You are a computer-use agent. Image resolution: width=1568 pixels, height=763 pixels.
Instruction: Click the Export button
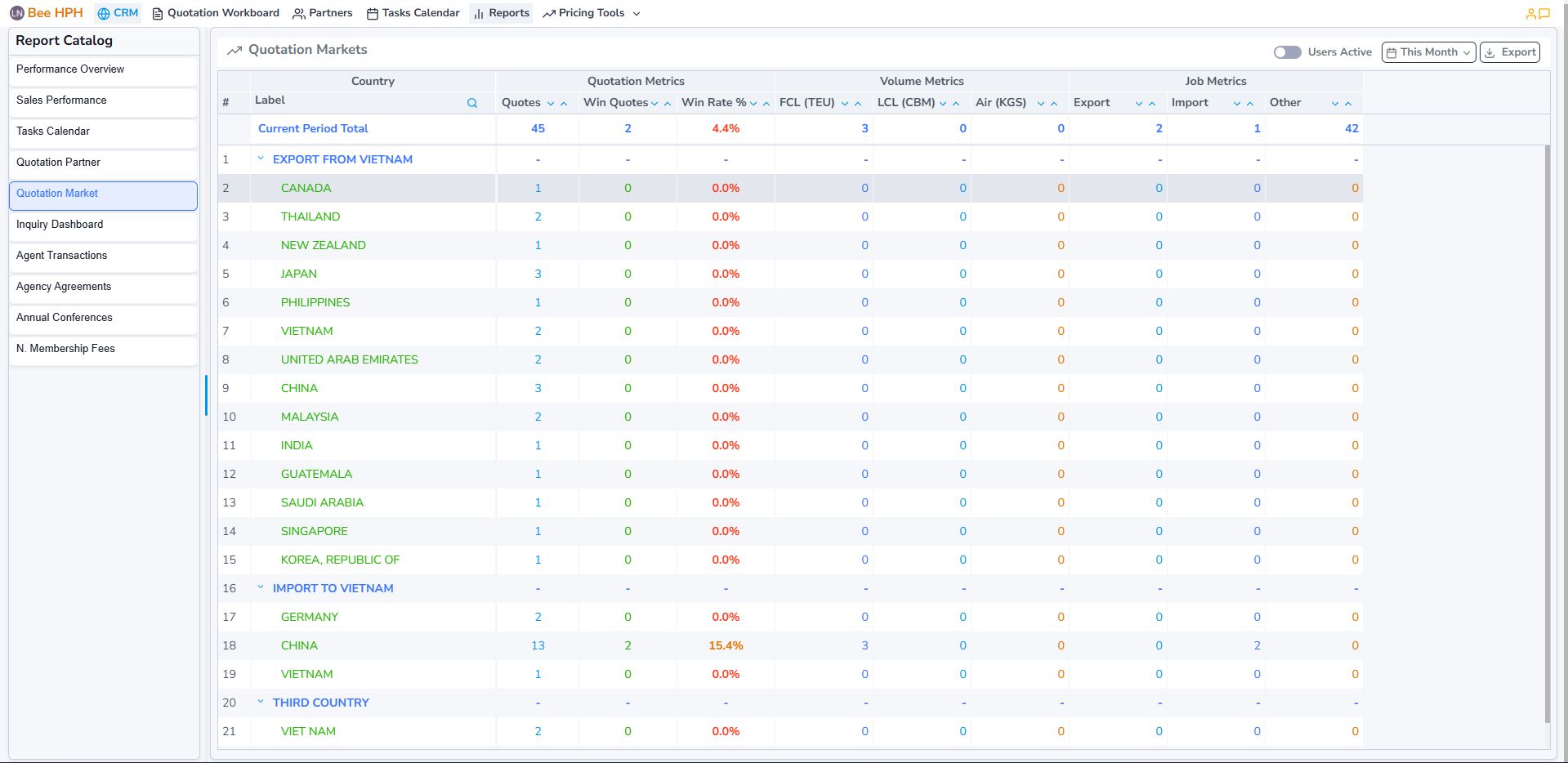1510,52
